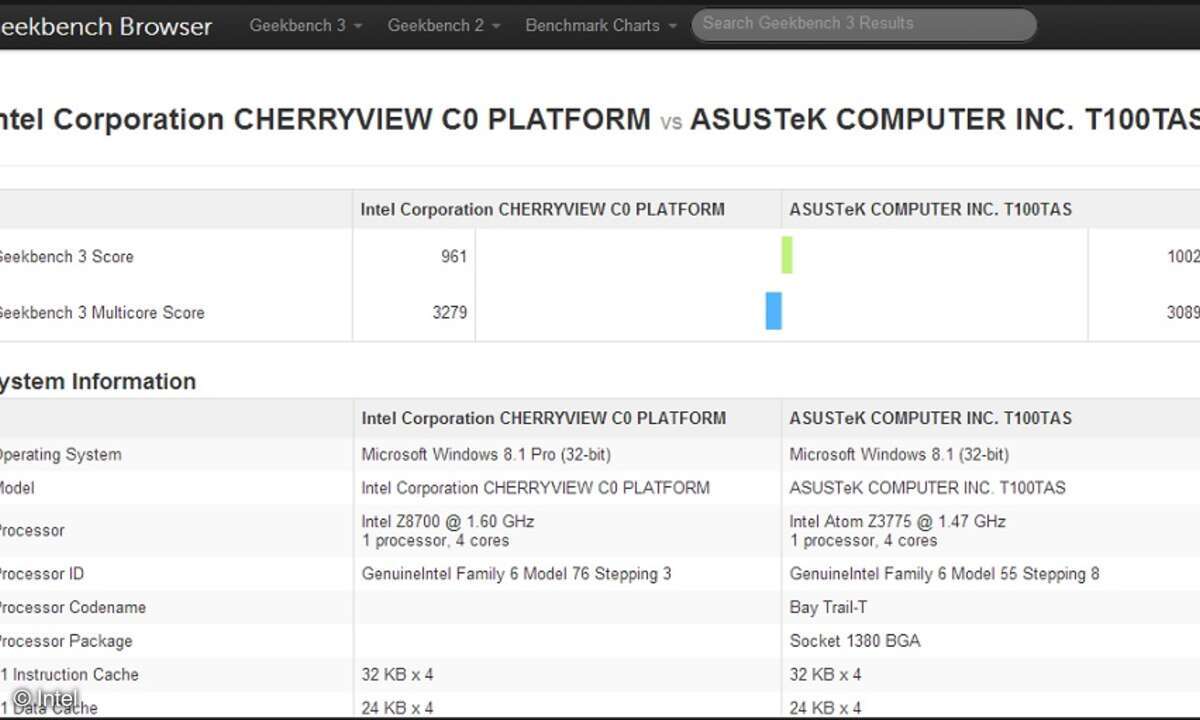Click the Intel Z8700 @ 1.60 GHz processor entry
The image size is (1200, 720).
[448, 521]
